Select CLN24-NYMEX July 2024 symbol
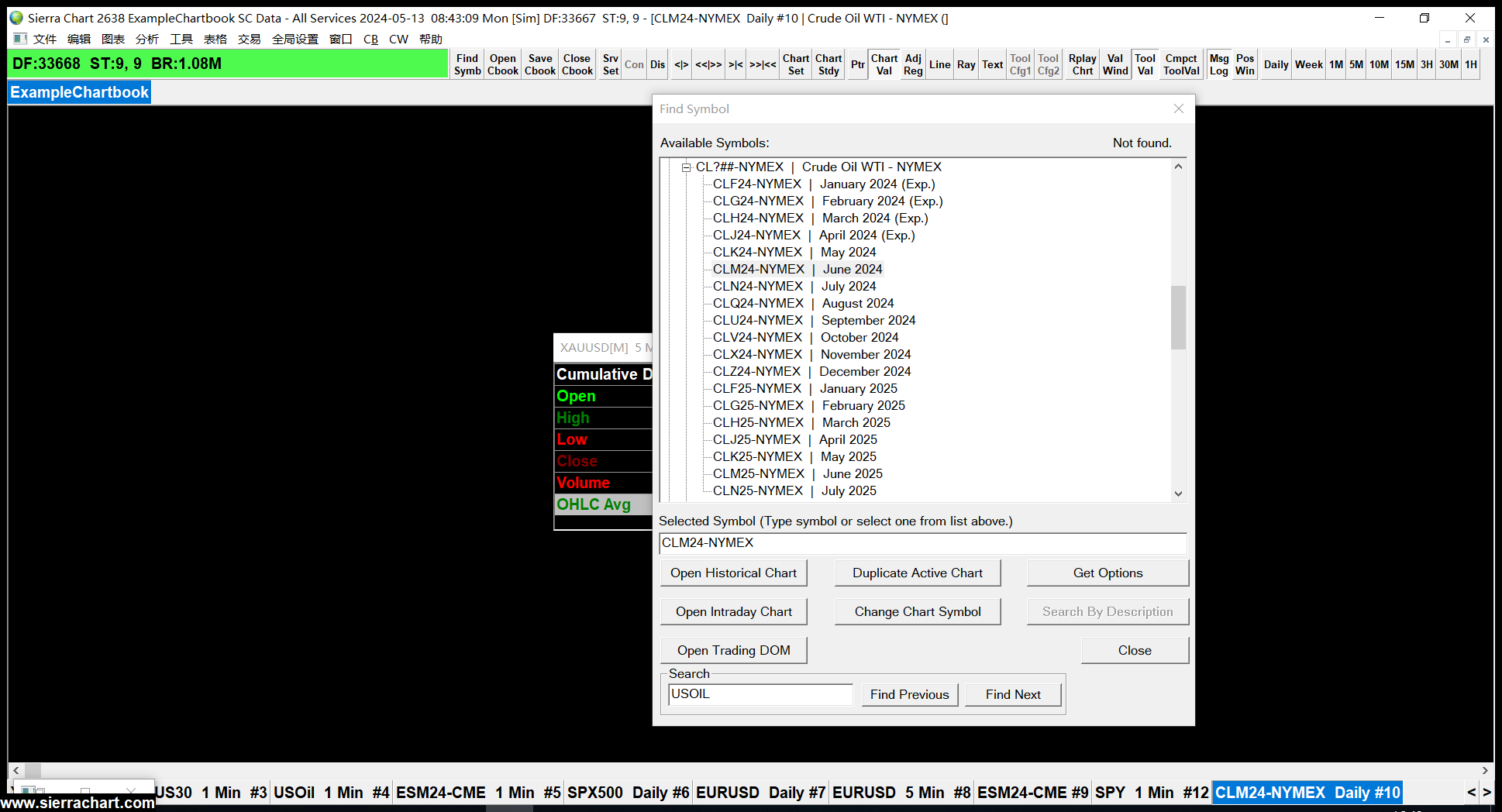 [794, 287]
